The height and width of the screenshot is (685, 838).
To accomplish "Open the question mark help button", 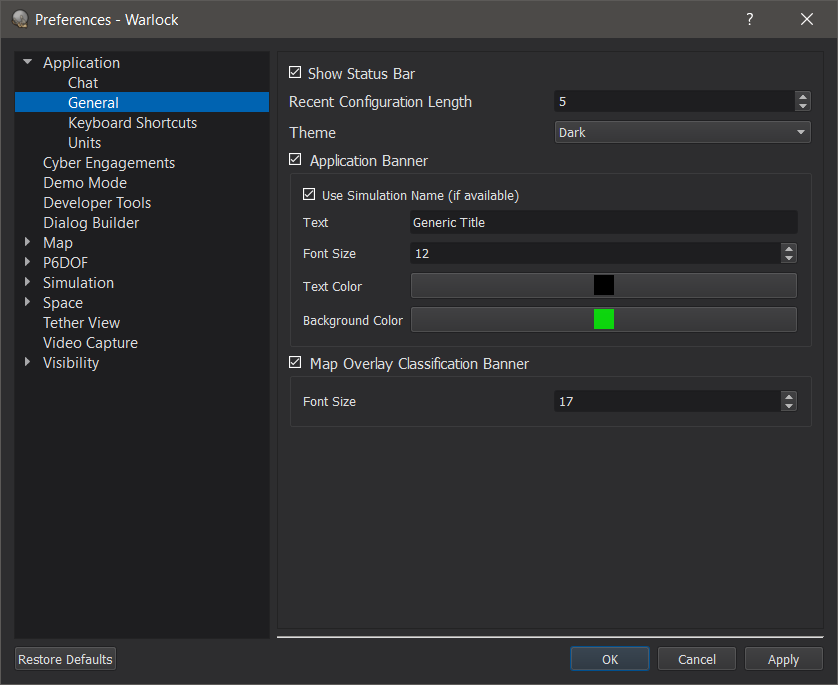I will pos(750,19).
